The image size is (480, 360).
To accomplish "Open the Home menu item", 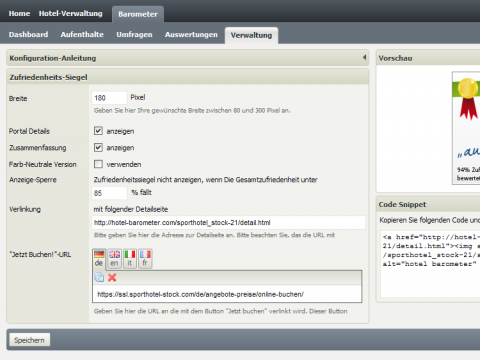I will coord(19,14).
